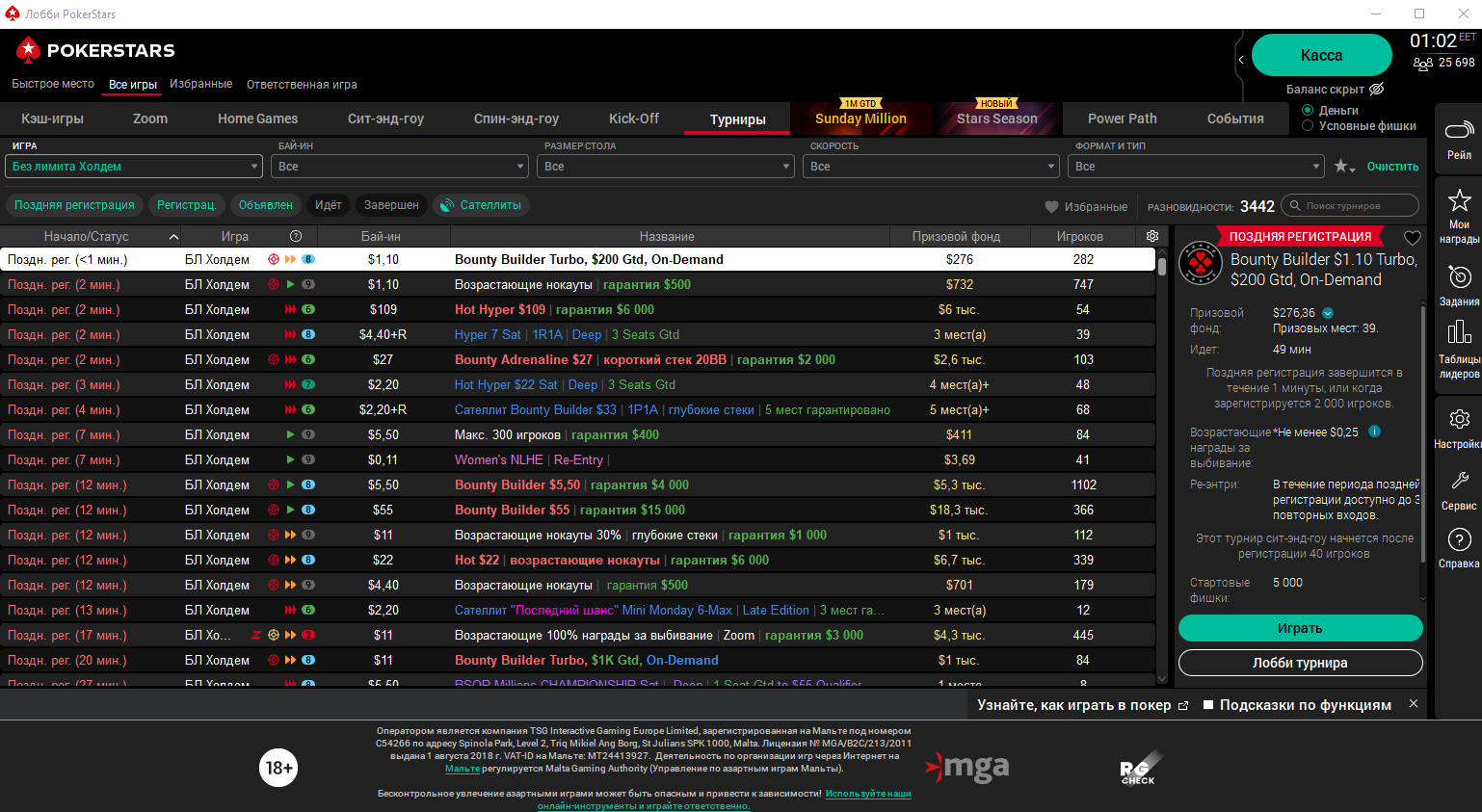
Task: Click the Касса button
Action: 1321,55
